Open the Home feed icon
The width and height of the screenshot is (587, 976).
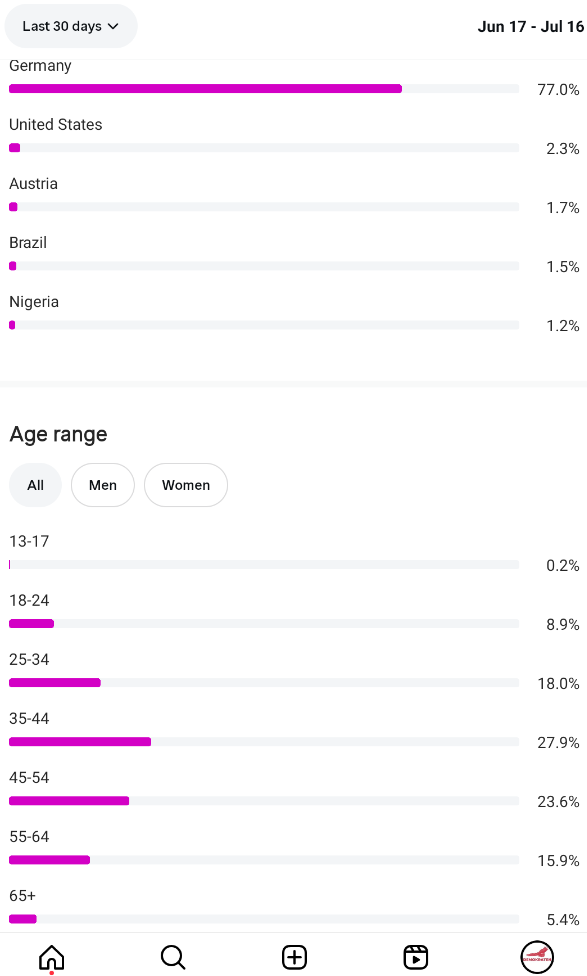(52, 957)
